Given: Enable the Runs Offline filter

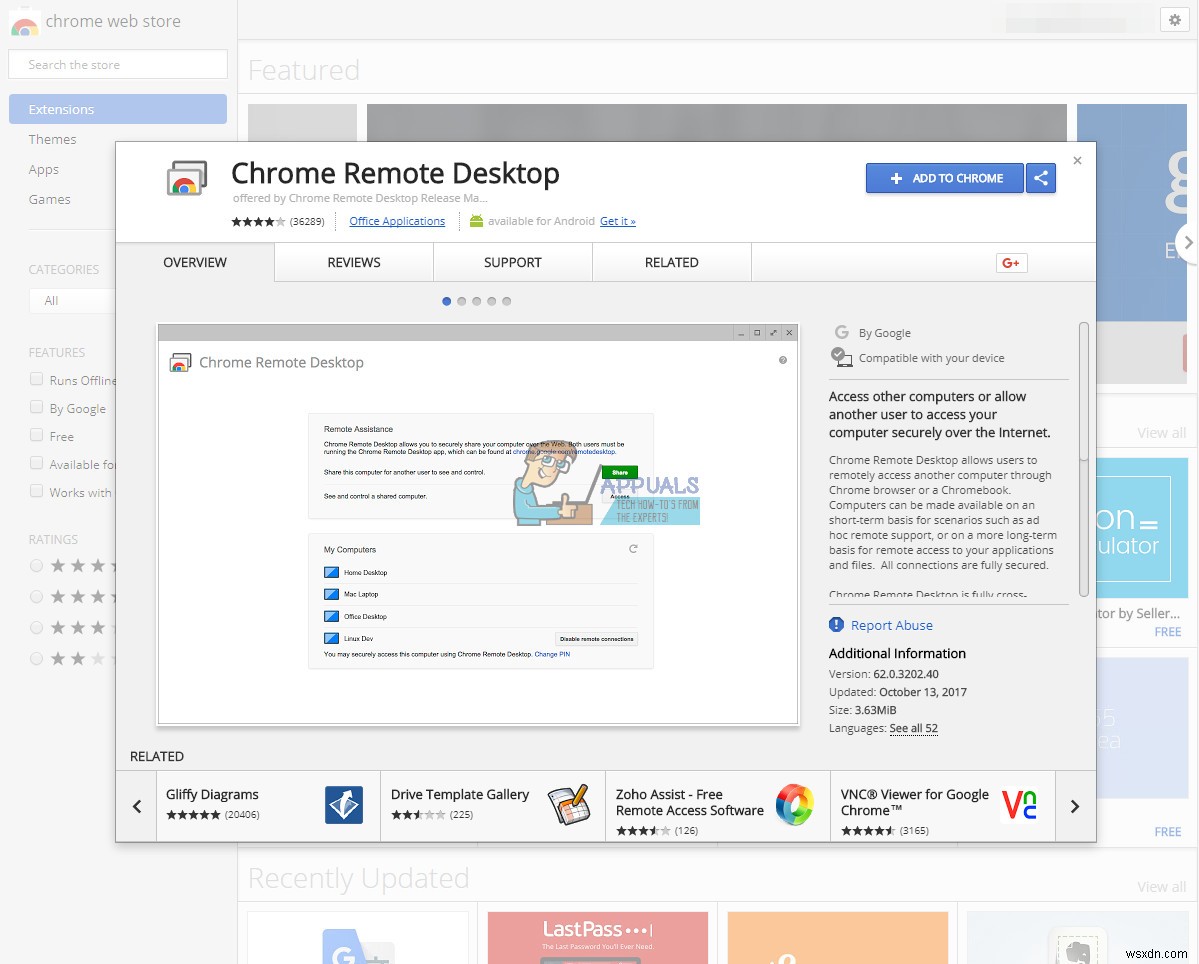Looking at the screenshot, I should pyautogui.click(x=36, y=380).
